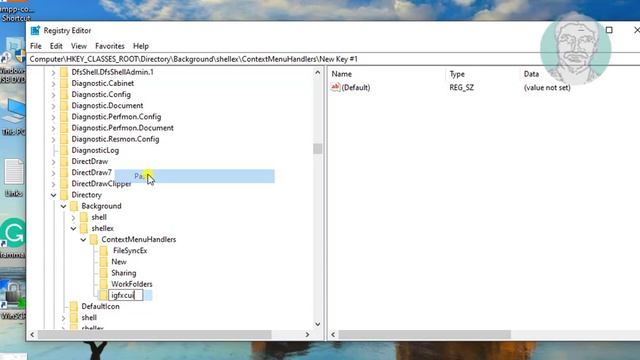Expand the Diagnostic.Document key
The width and height of the screenshot is (640, 360).
click(53, 106)
